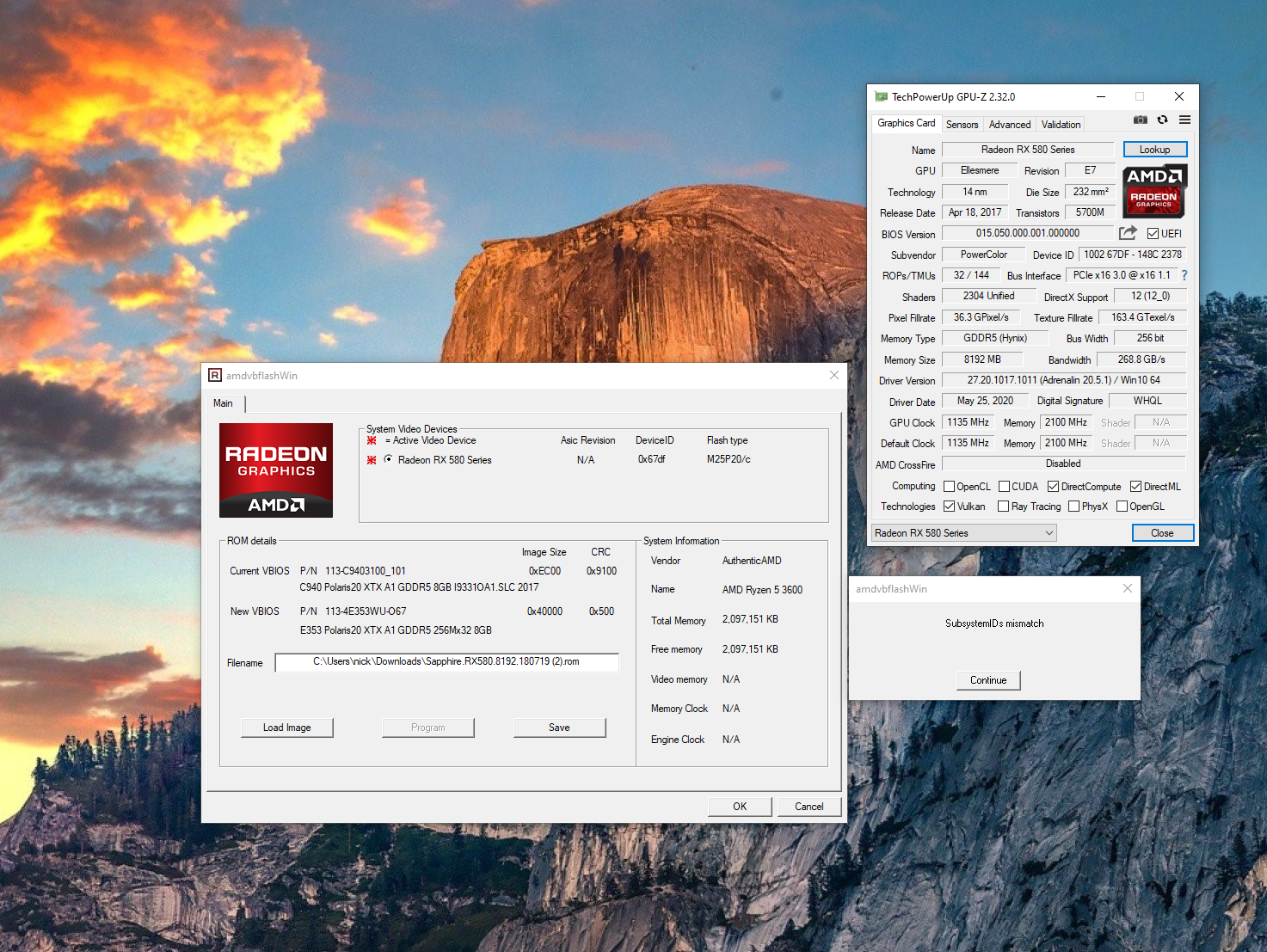Toggle the Vulkan checkbox
The height and width of the screenshot is (952, 1267).
(950, 507)
